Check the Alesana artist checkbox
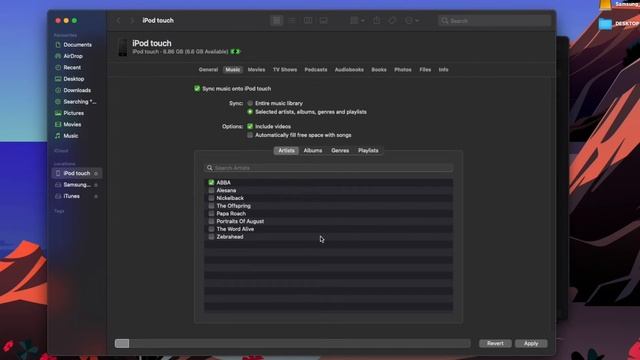 (211, 190)
